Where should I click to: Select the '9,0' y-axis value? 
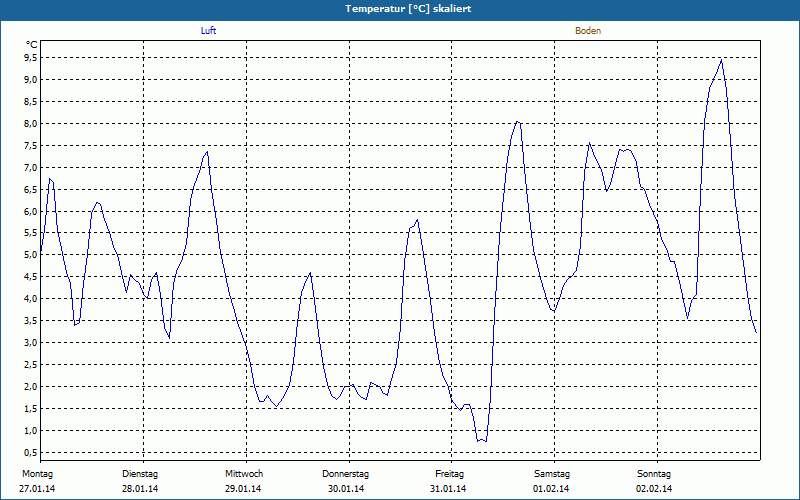(x=30, y=80)
